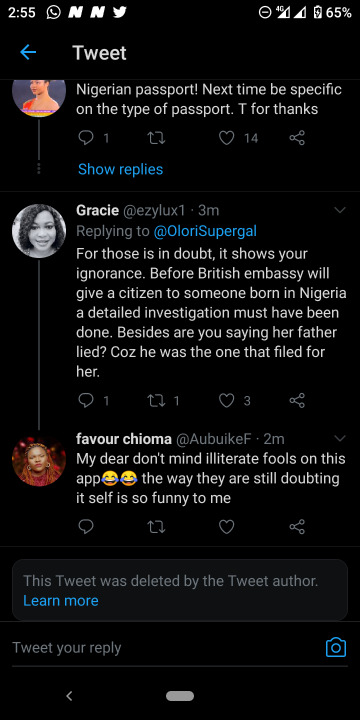Retweet Gracie's tweet
The image size is (360, 720).
[x=156, y=400]
